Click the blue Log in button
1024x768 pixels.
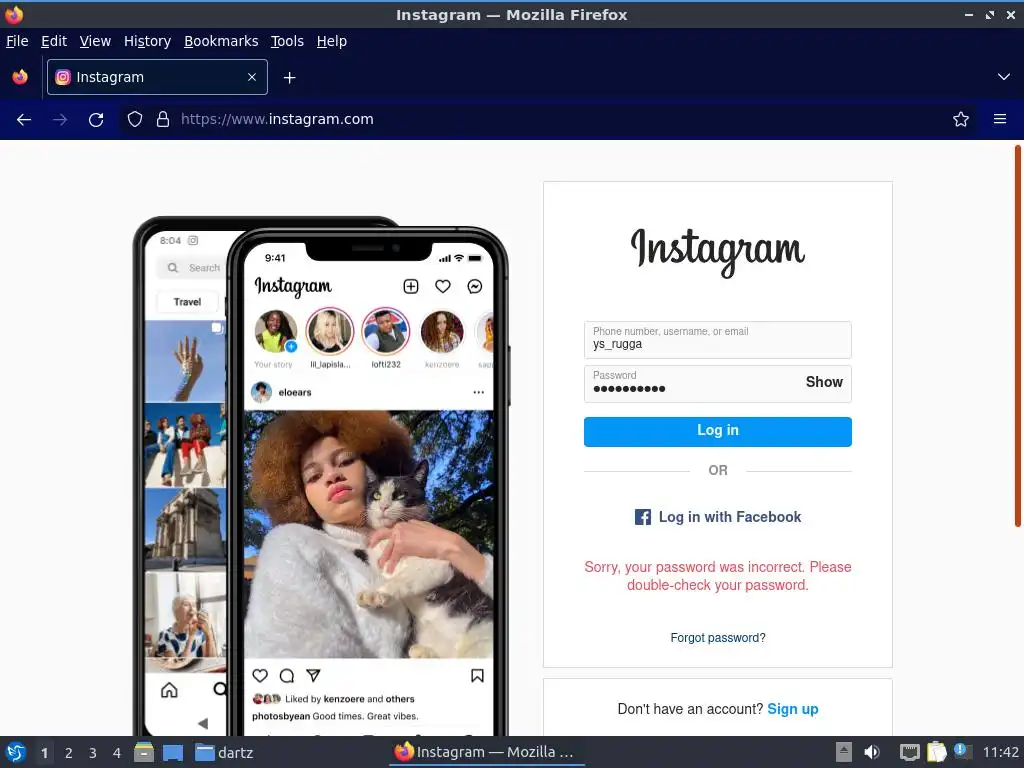[x=718, y=432]
